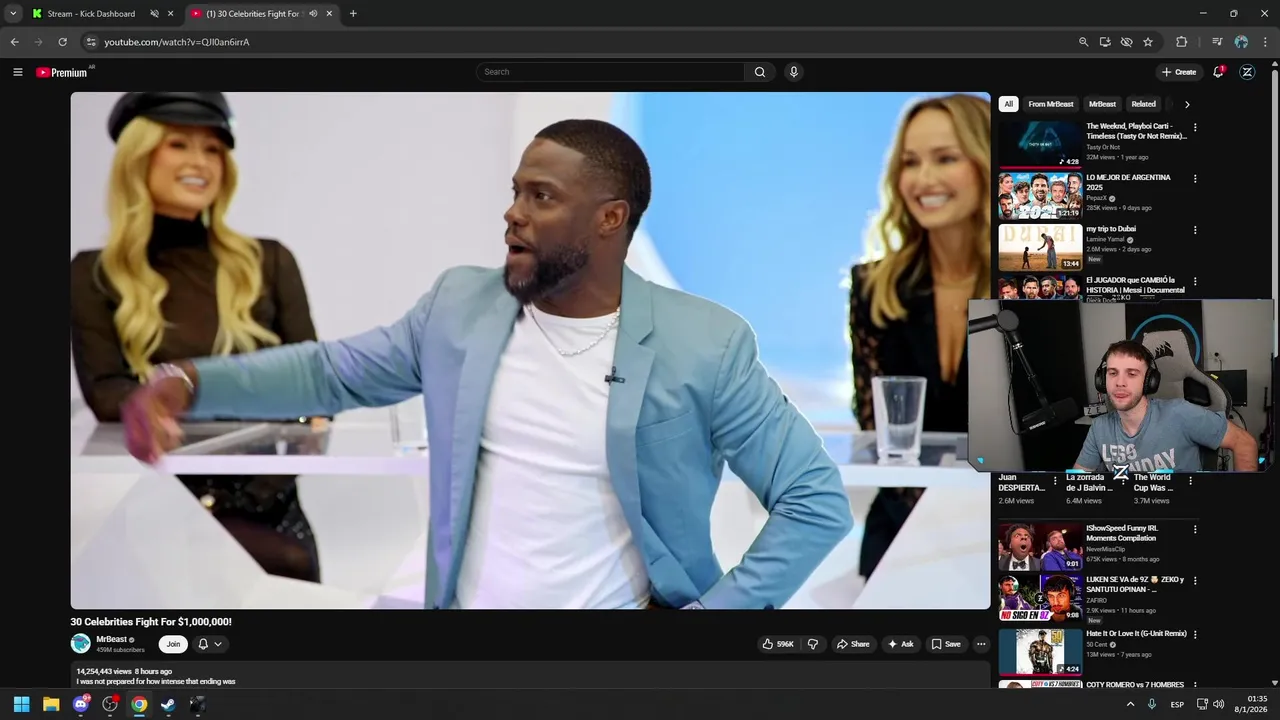Open the Chrome three-dot menu

1265,42
